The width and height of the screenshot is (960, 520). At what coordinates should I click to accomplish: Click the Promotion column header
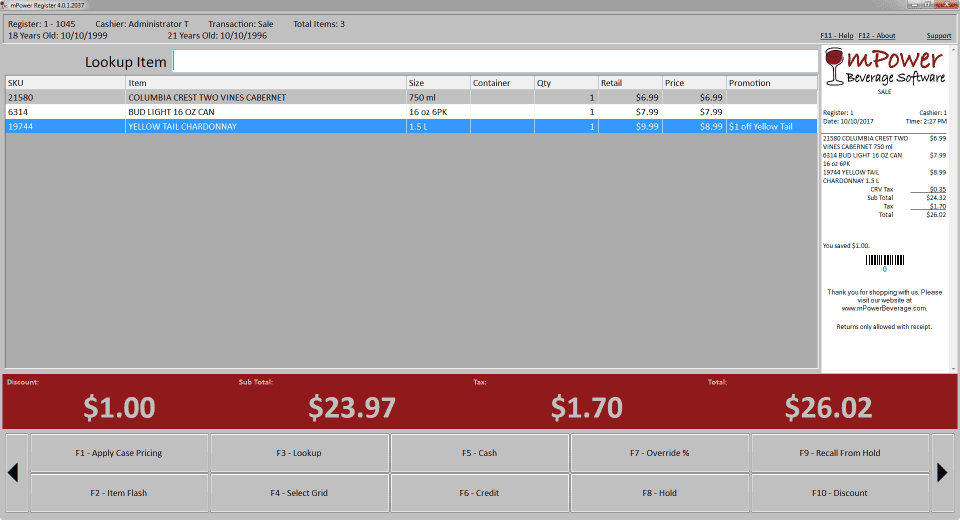pos(772,83)
